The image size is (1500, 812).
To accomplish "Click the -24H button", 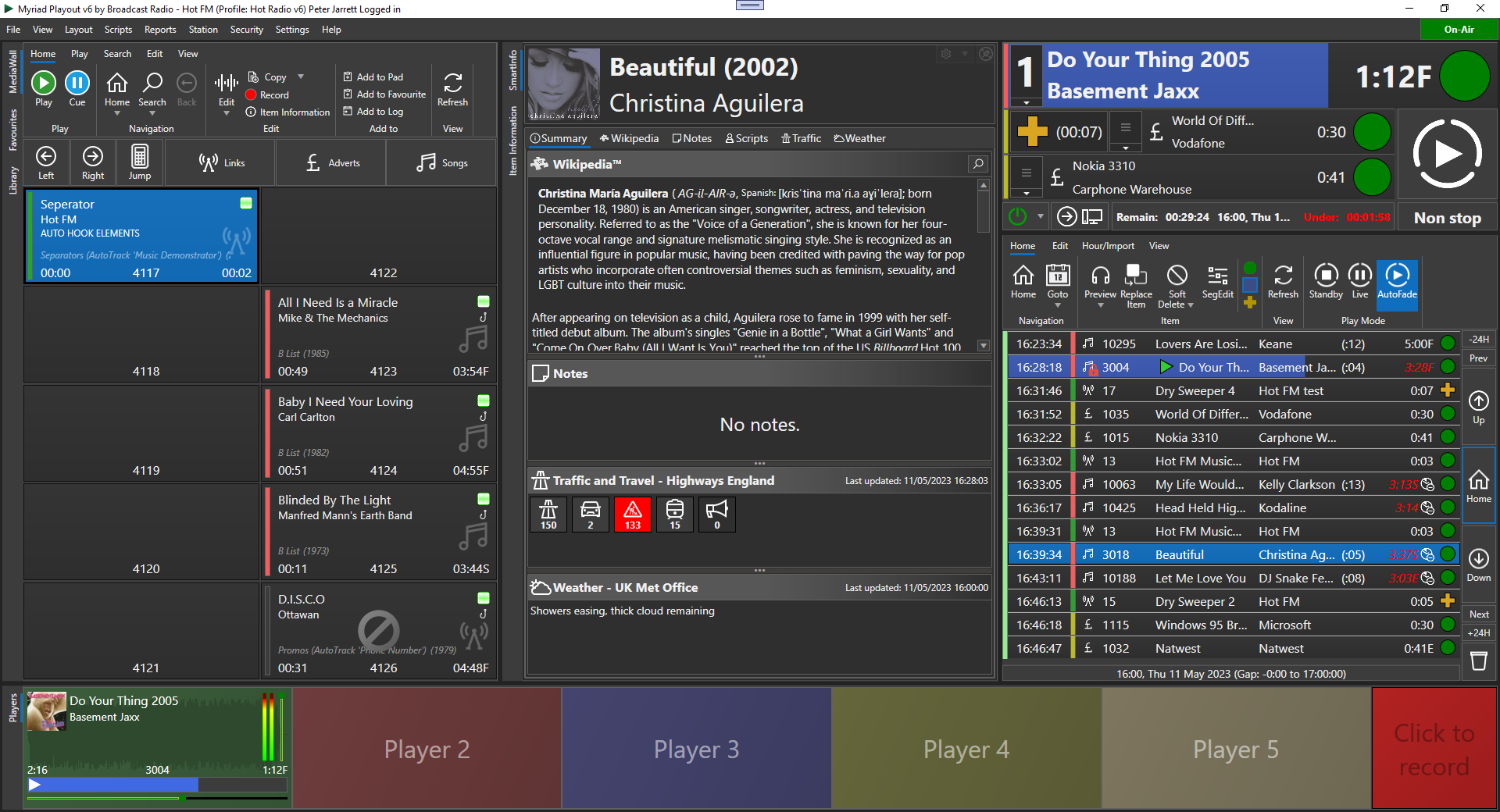I will (x=1479, y=340).
